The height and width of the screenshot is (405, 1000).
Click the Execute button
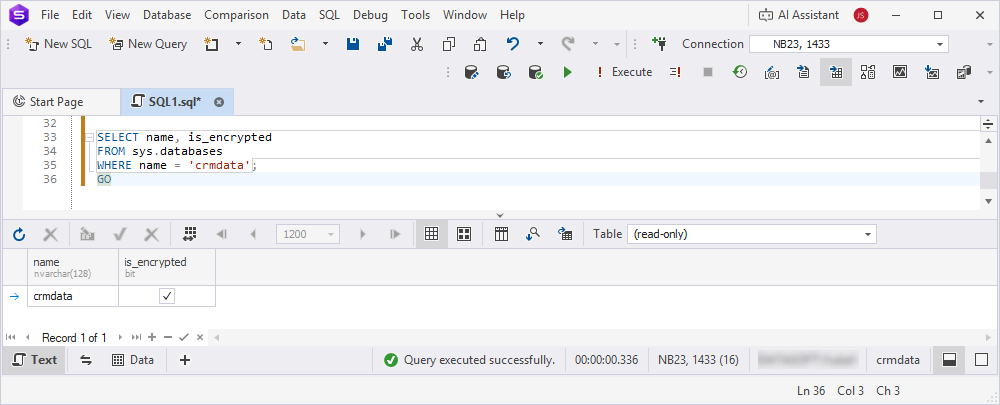[623, 72]
